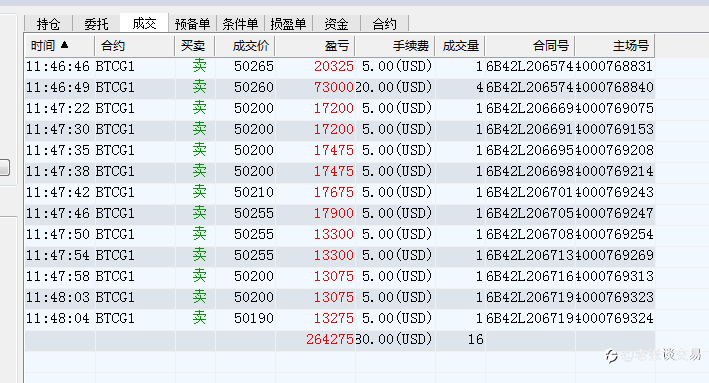
Task: Click the order number 4000768840
Action: click(x=614, y=87)
